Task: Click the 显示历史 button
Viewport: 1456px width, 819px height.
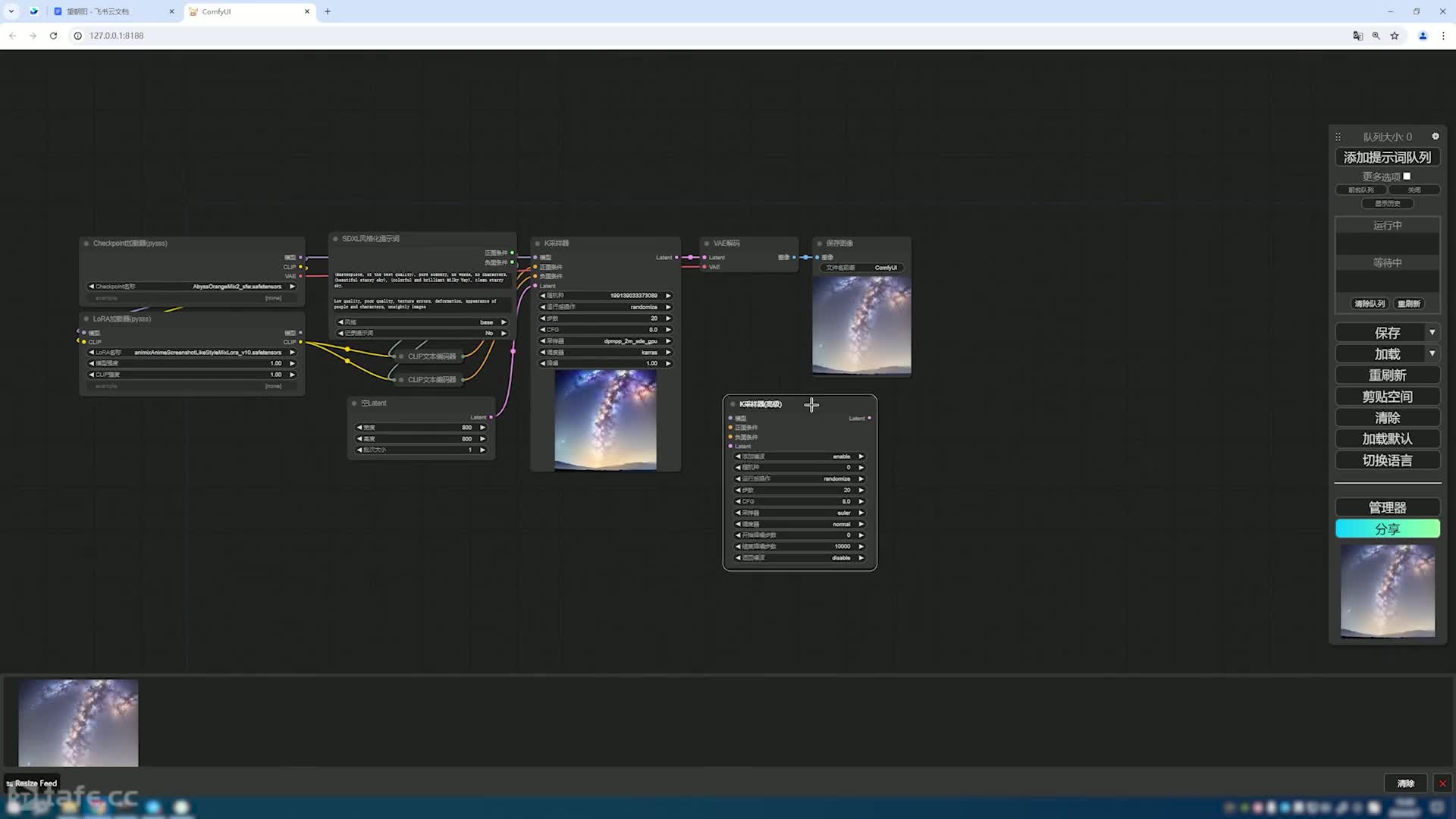Action: (1387, 203)
